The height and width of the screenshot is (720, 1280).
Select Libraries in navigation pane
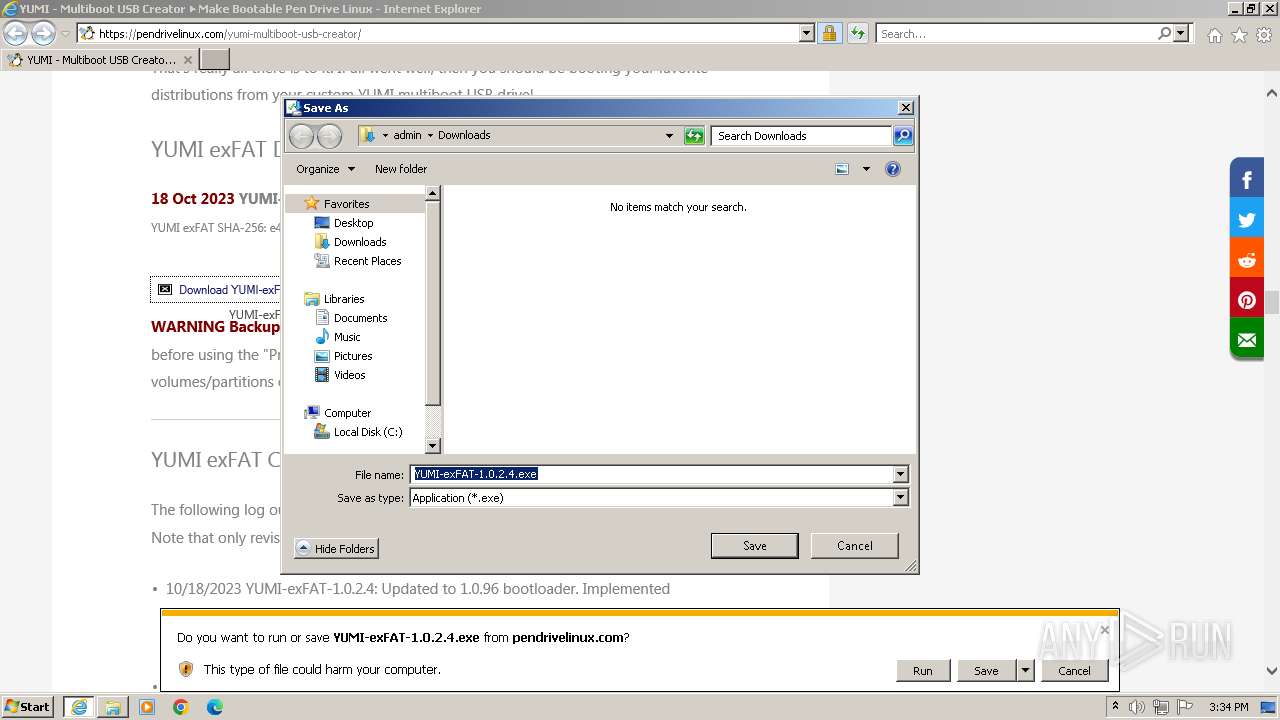tap(344, 299)
